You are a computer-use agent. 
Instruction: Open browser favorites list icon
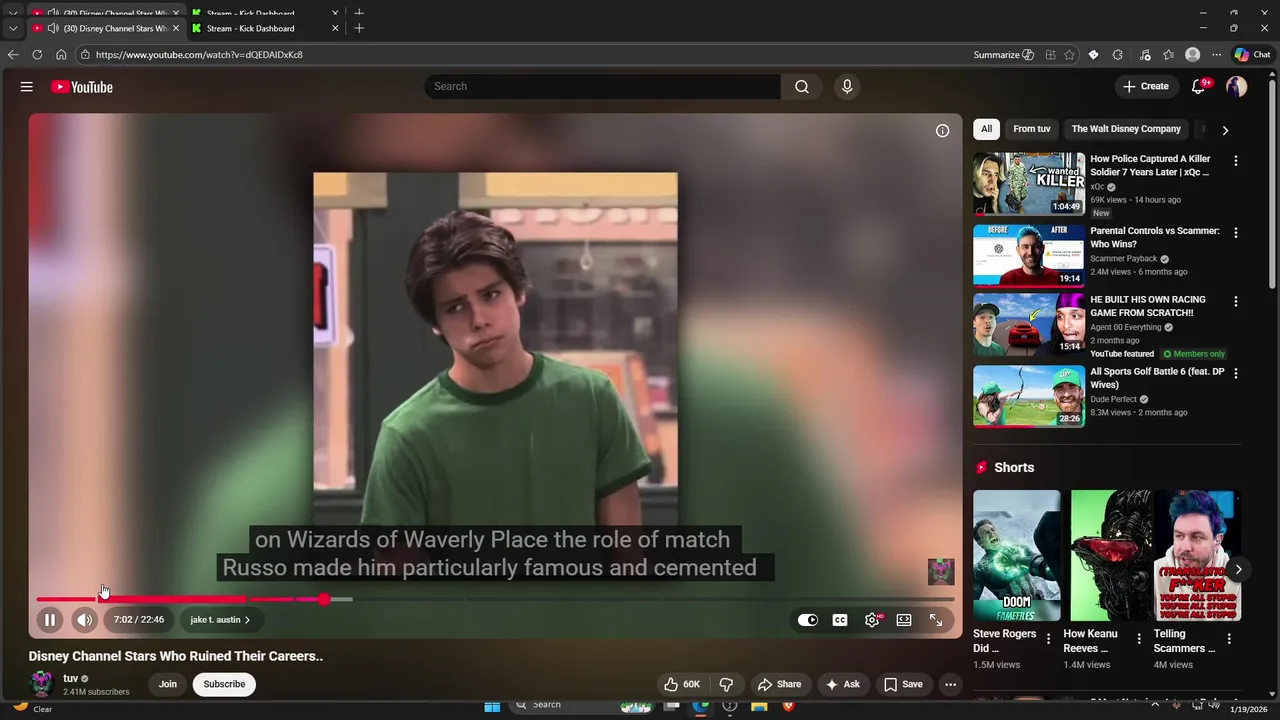click(1168, 55)
